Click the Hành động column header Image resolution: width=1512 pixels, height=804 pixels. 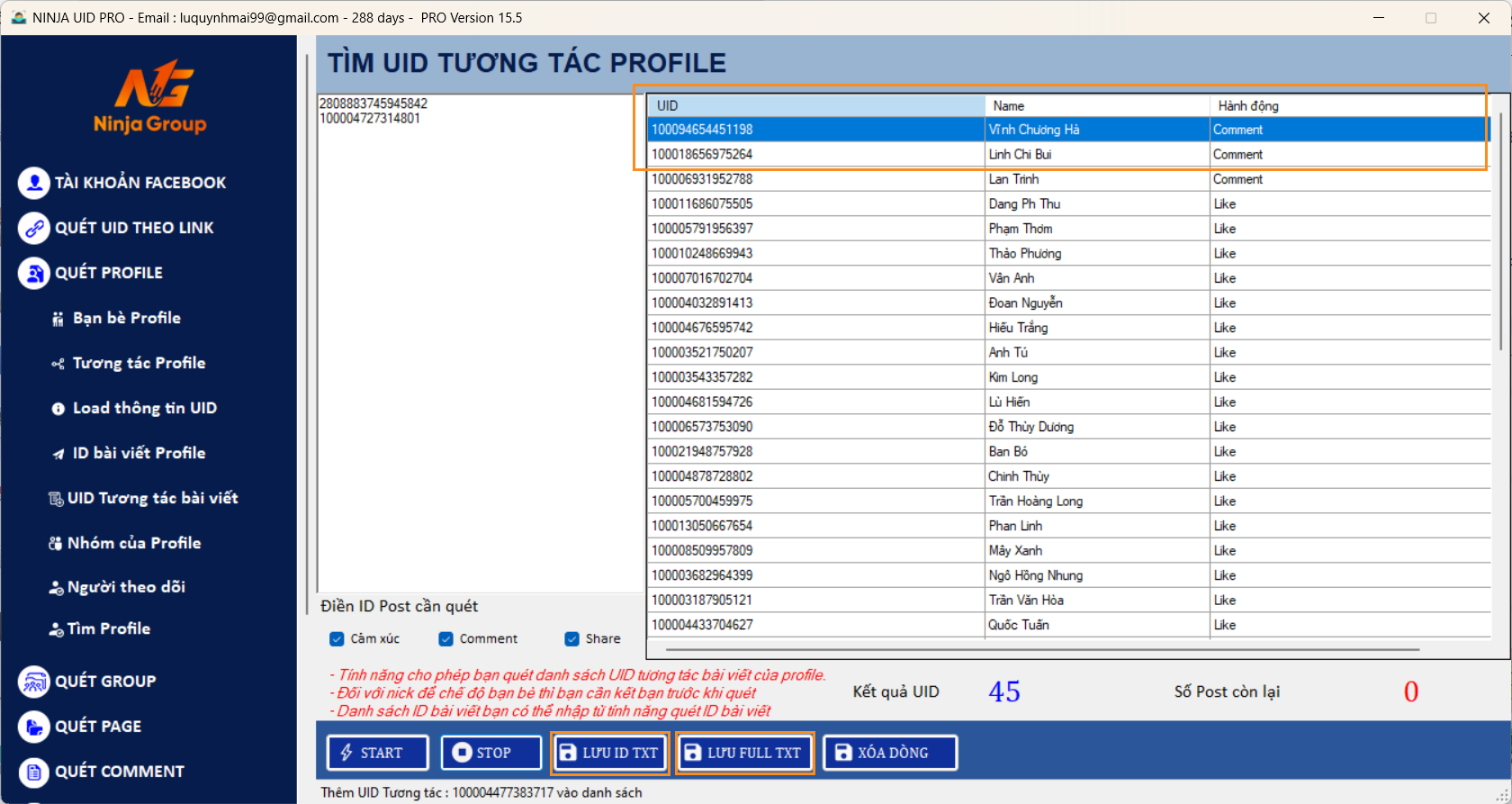[x=1350, y=105]
